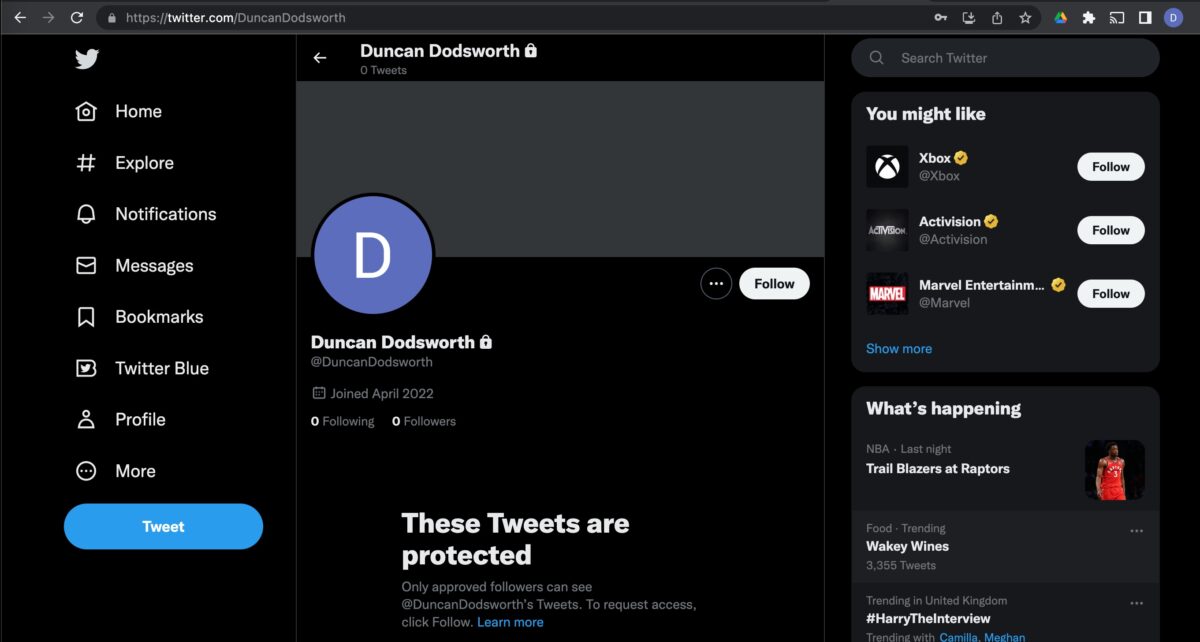Go to Profile in the navigation menu
Viewport: 1200px width, 642px height.
(139, 420)
